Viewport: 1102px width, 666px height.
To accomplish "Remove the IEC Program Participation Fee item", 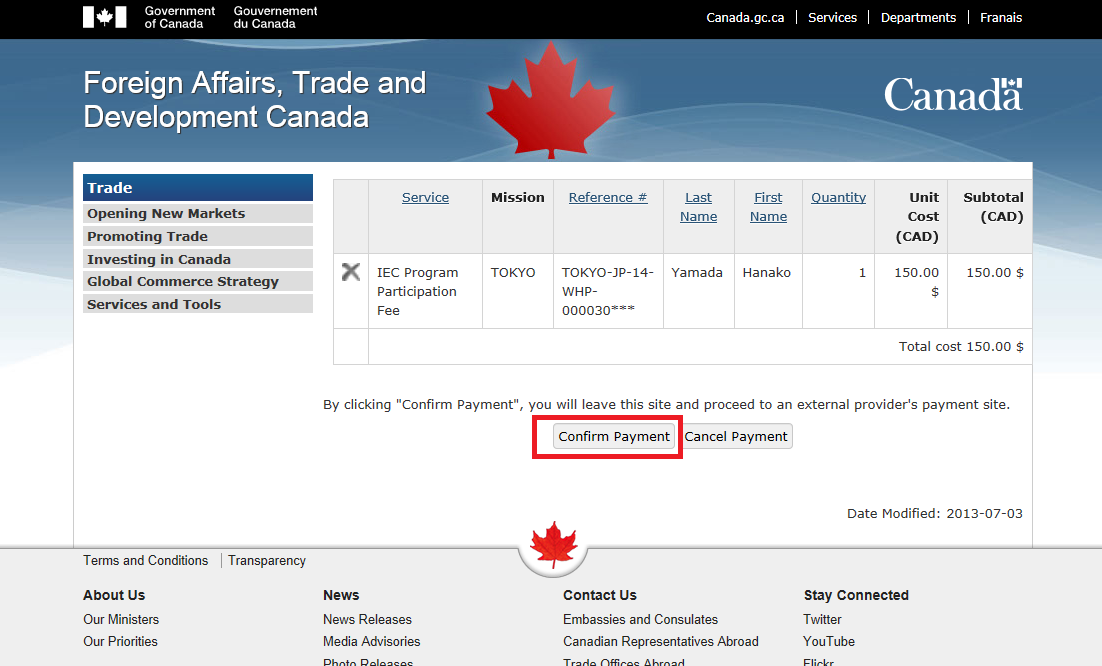I will click(351, 272).
